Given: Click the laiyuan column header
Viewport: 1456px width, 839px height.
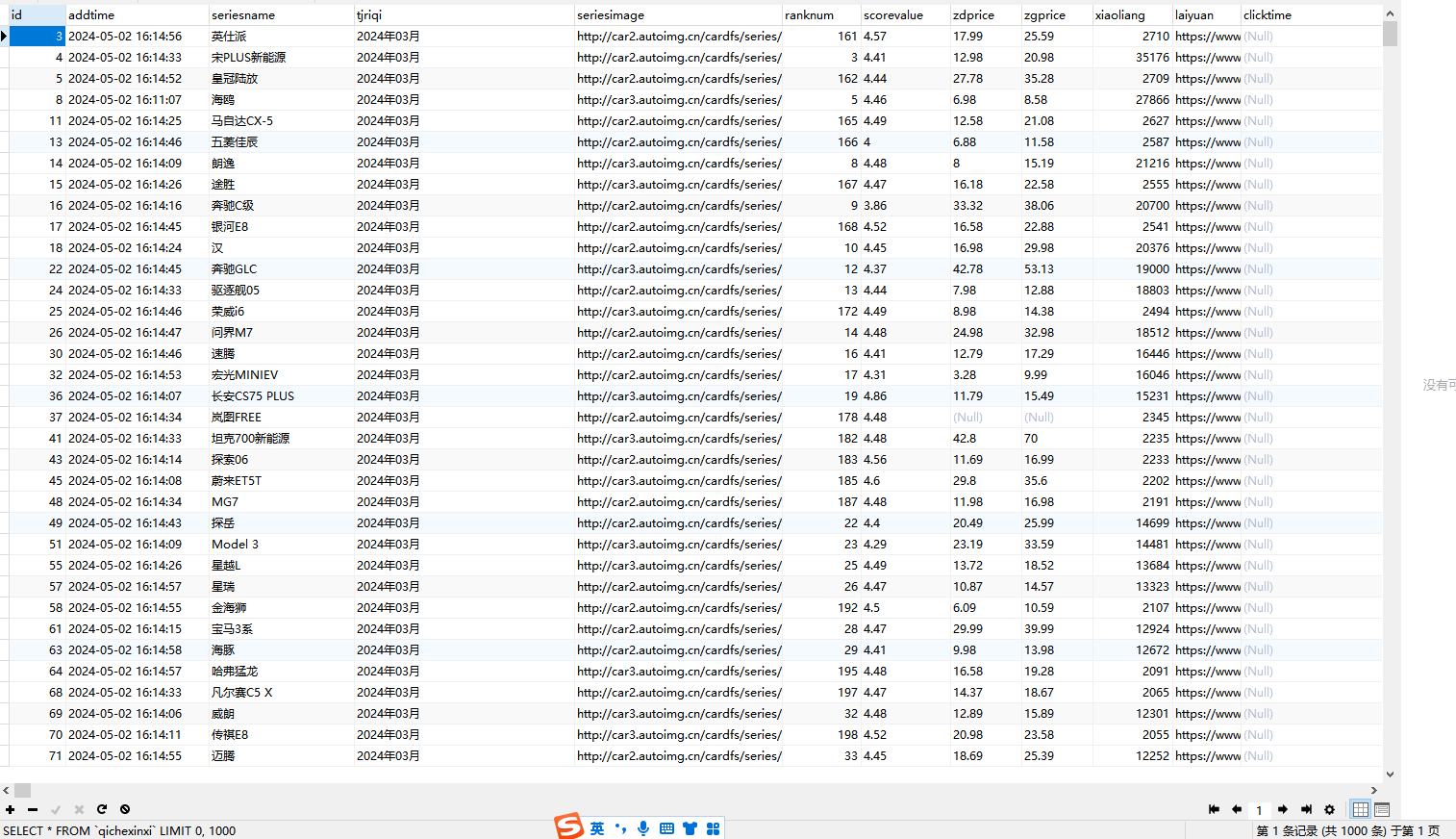Looking at the screenshot, I should coord(1207,15).
